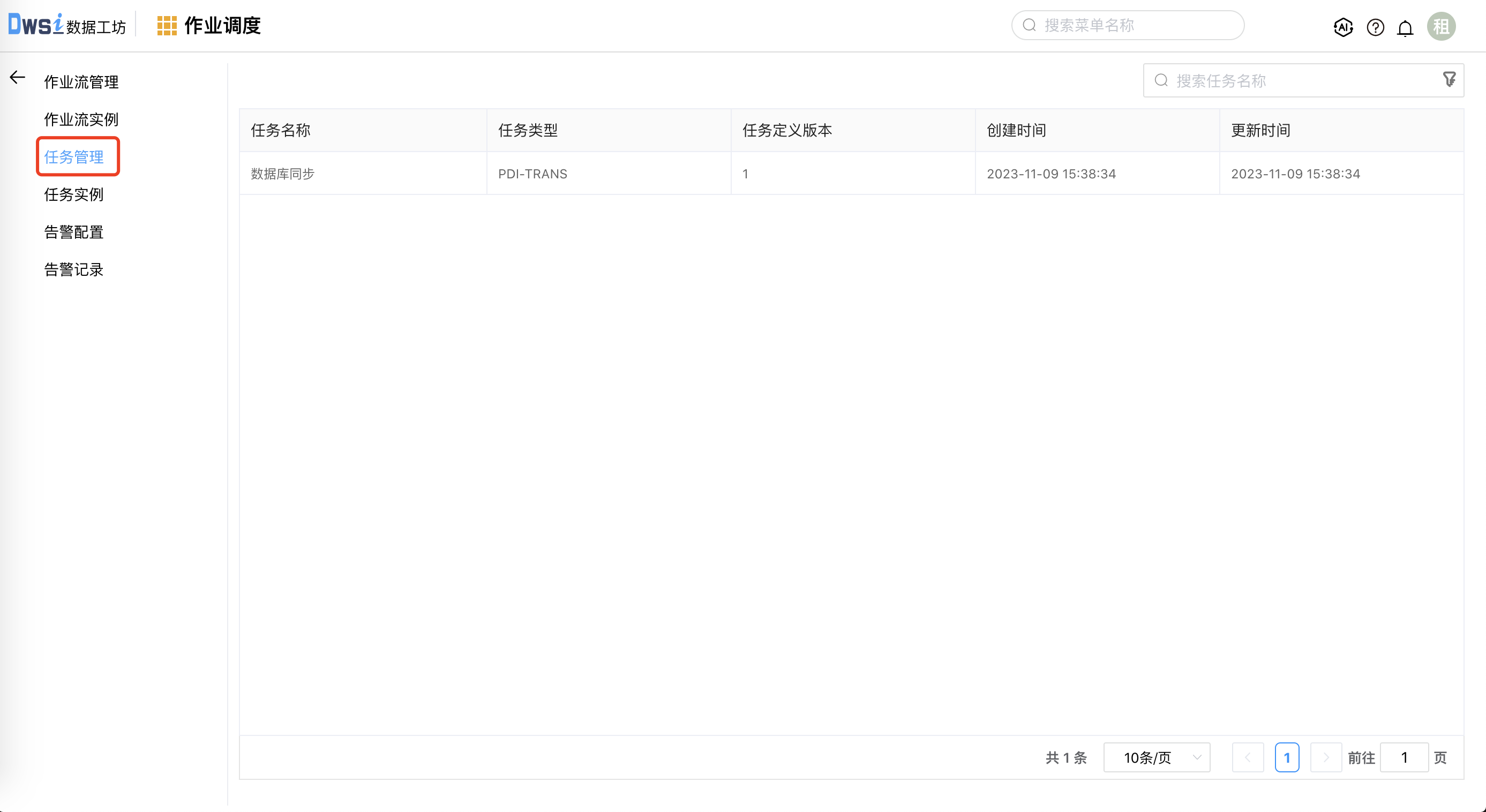Screen dimensions: 1486x812
Task: Open the 作业流实例 sidebar entry
Action: point(81,119)
